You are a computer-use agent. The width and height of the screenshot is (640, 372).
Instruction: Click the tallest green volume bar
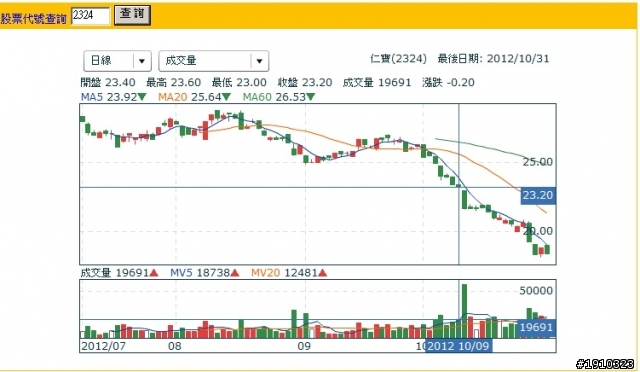pyautogui.click(x=464, y=311)
